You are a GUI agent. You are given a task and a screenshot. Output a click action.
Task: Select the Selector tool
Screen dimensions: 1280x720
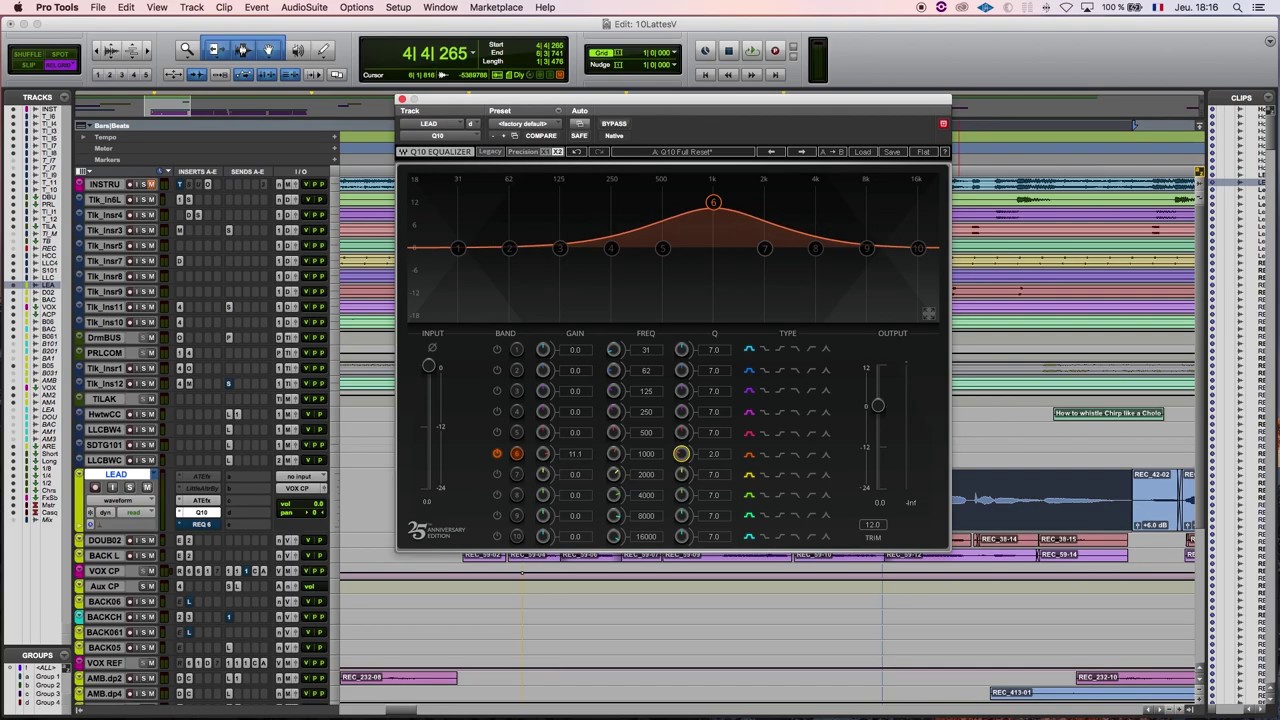click(242, 50)
